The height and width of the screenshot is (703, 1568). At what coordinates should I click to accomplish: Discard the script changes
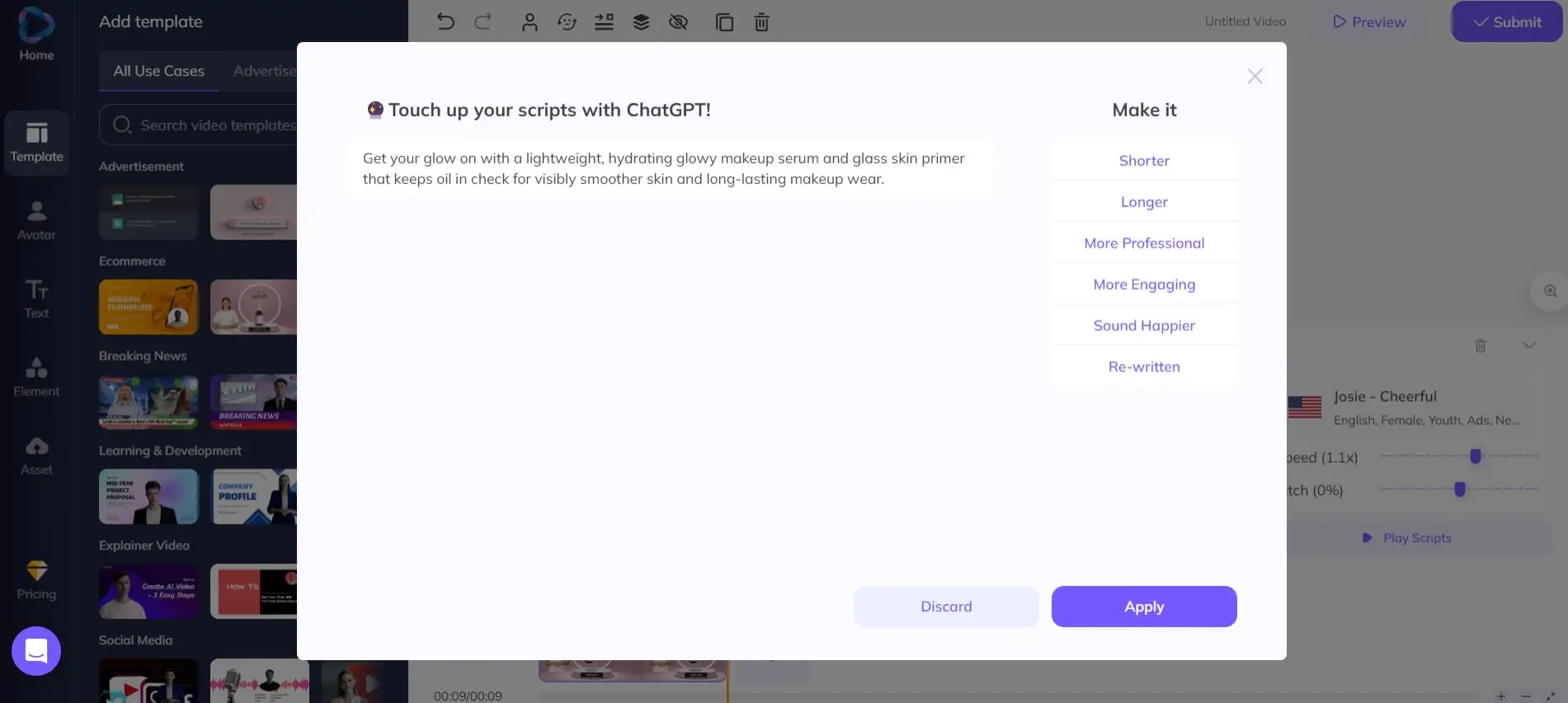click(x=946, y=606)
